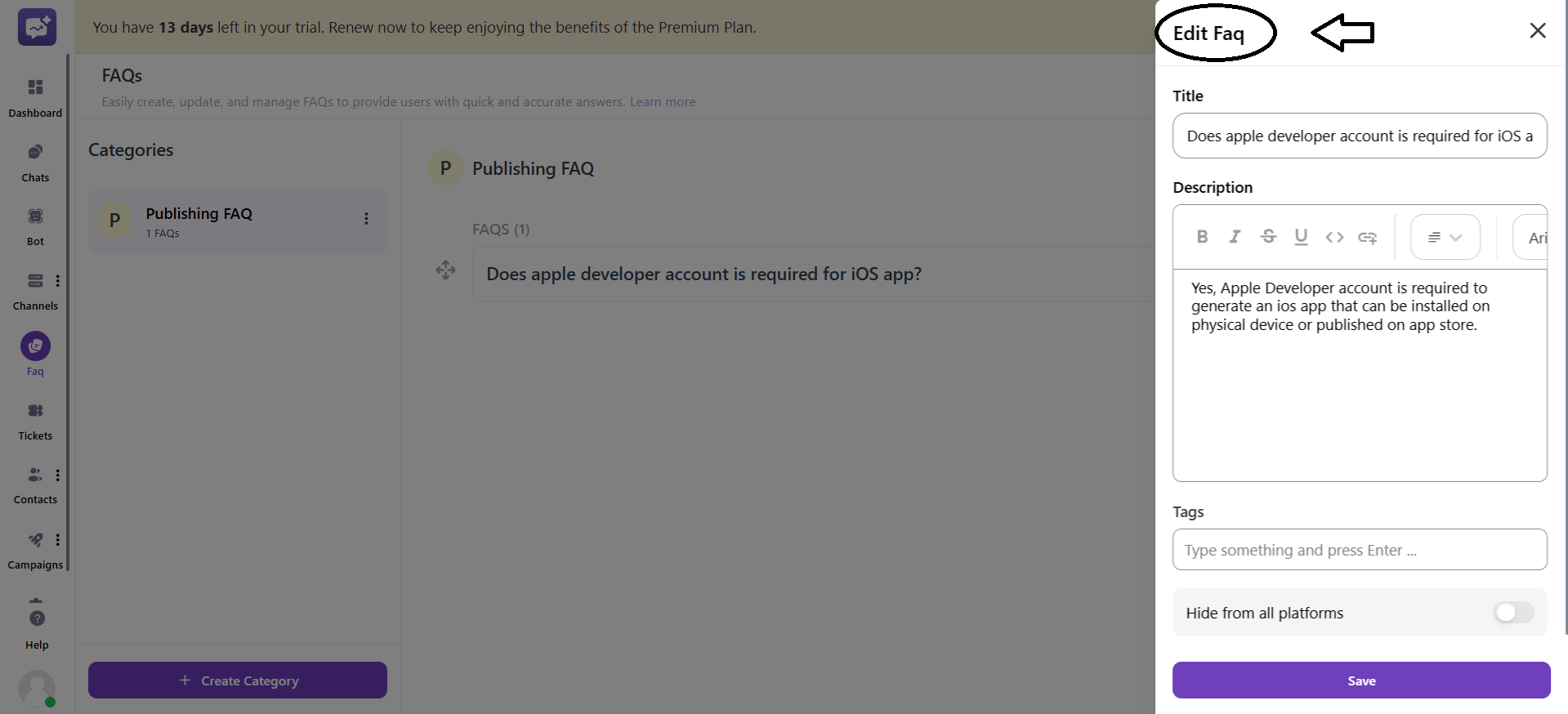1568x714 pixels.
Task: Open Channels in the sidebar
Action: [x=35, y=291]
